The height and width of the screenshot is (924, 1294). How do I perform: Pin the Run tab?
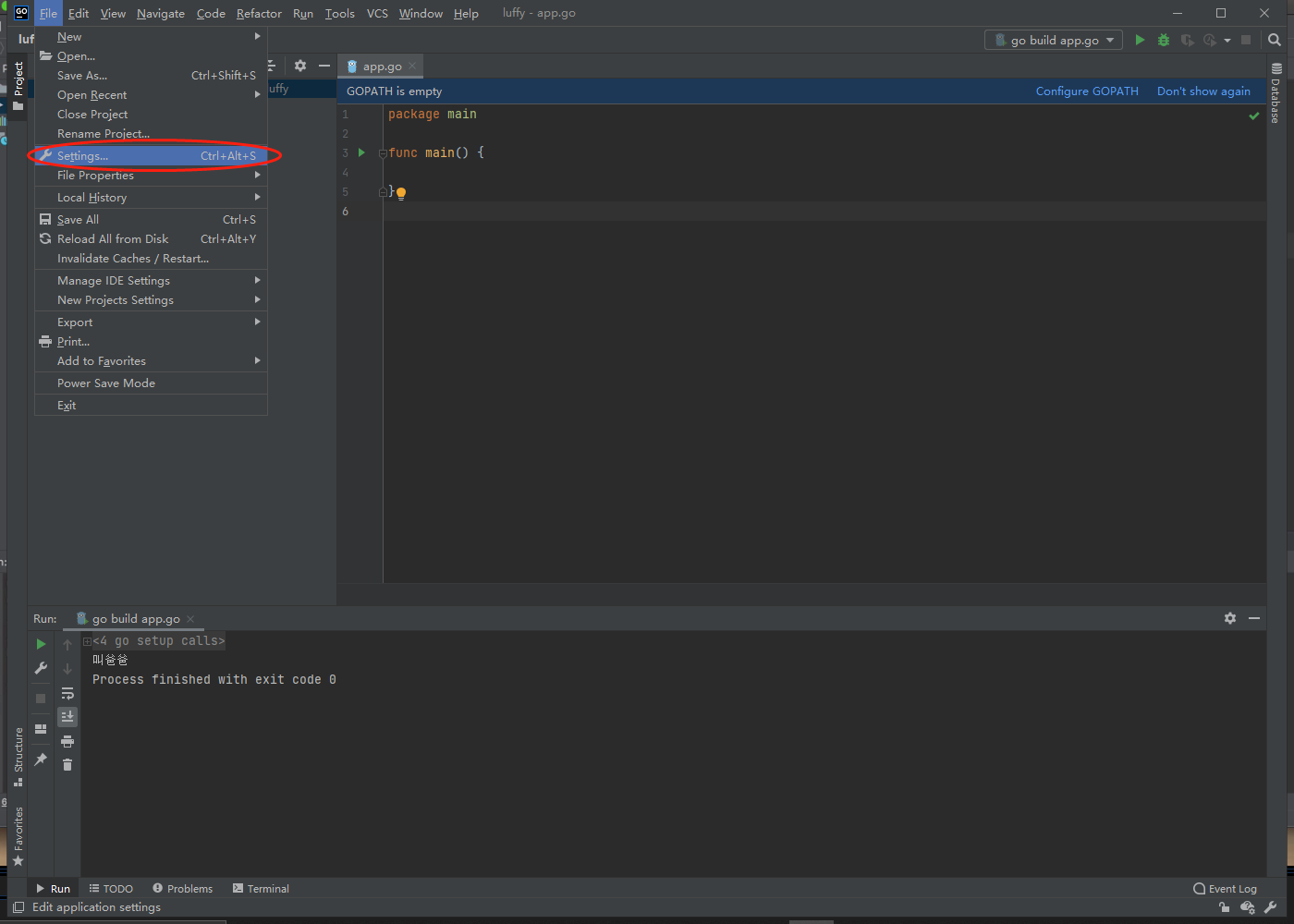tap(41, 760)
